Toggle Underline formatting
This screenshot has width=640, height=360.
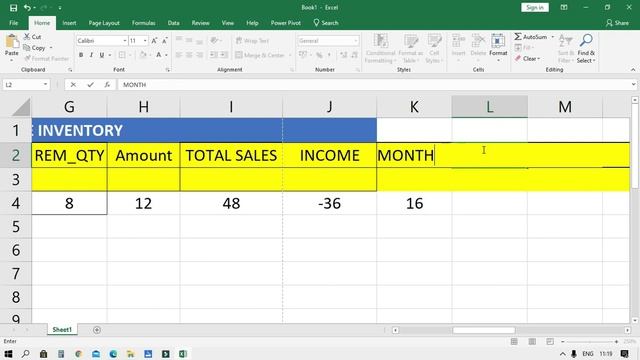pyautogui.click(x=102, y=55)
